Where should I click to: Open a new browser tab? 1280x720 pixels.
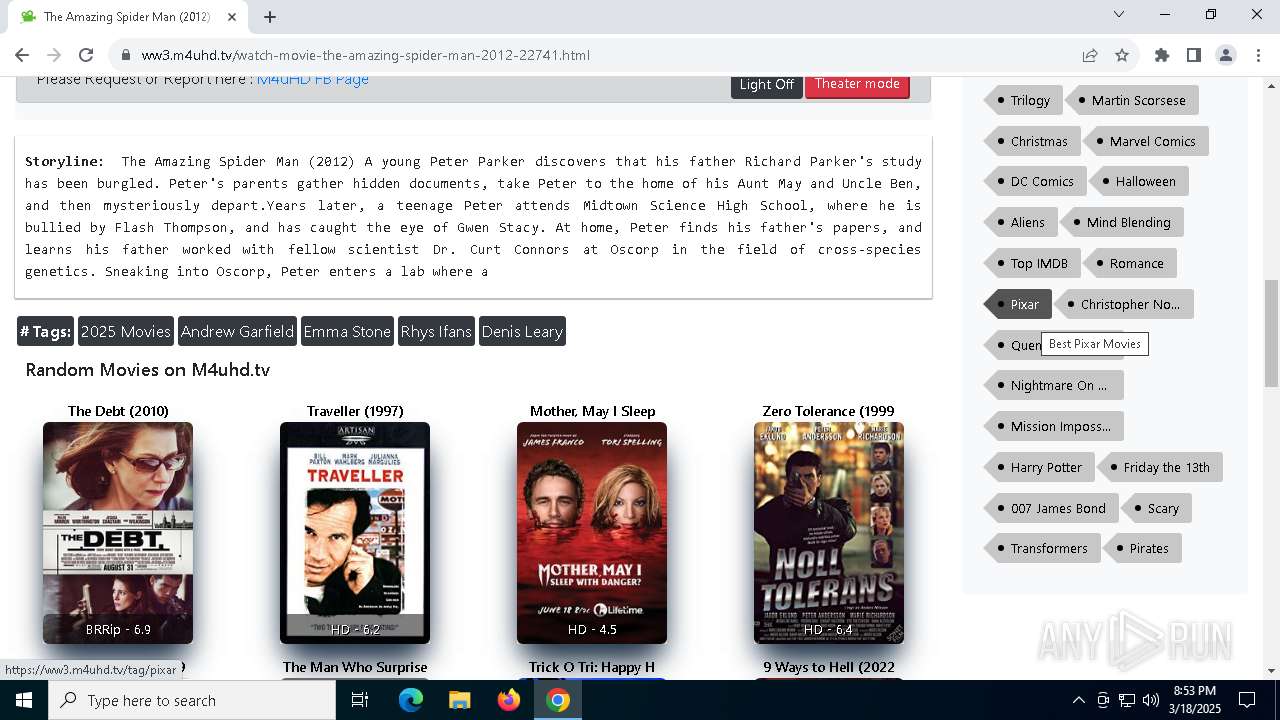(x=270, y=16)
